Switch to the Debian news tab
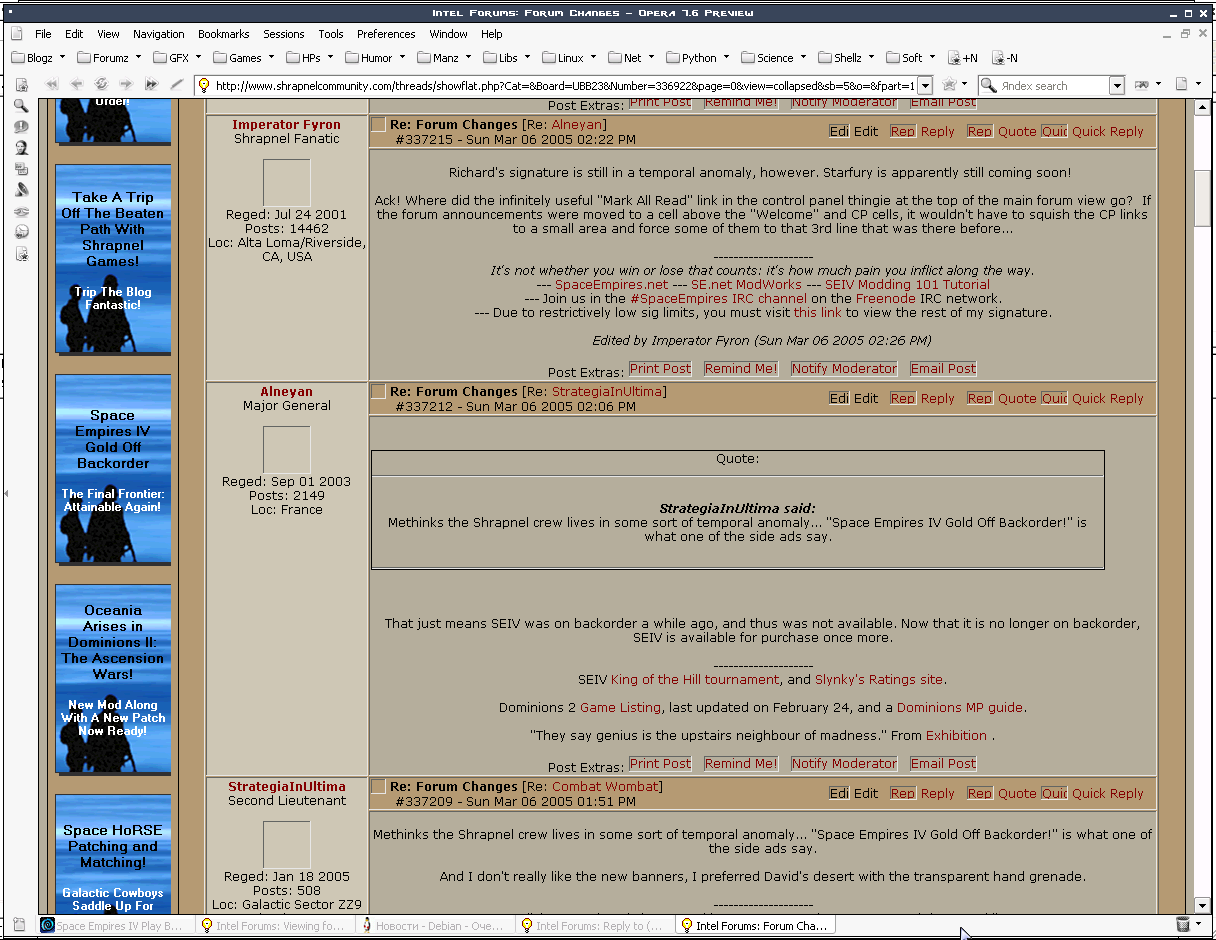The height and width of the screenshot is (940, 1216). [436, 925]
